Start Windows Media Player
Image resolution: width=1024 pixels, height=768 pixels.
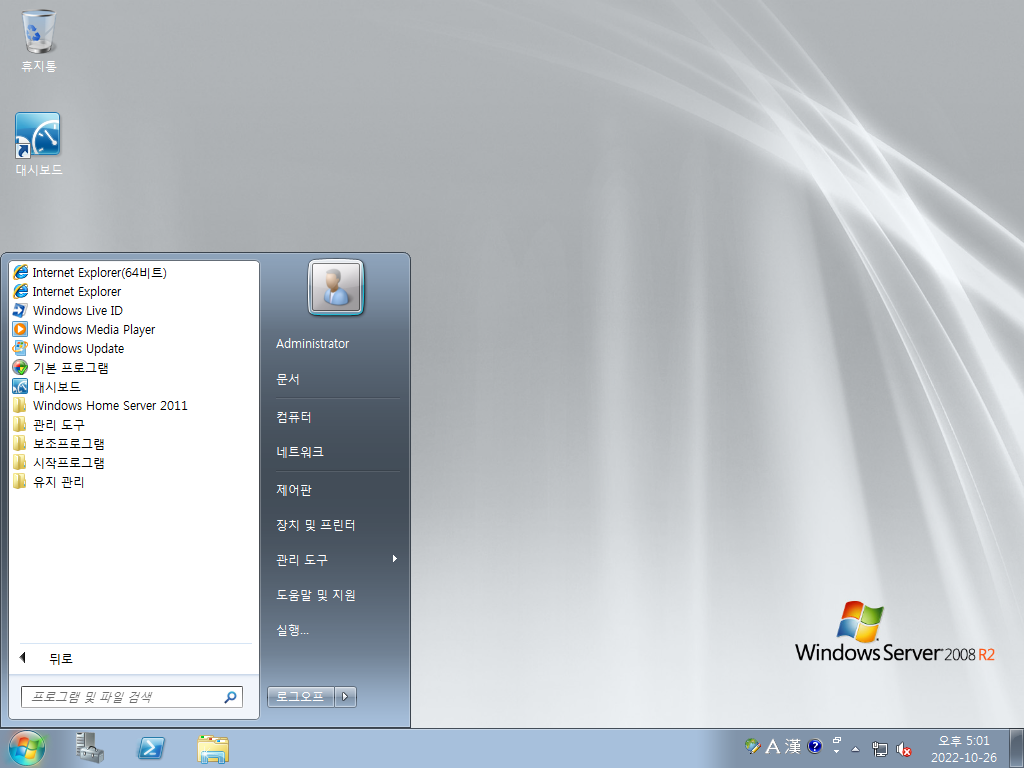(134, 329)
